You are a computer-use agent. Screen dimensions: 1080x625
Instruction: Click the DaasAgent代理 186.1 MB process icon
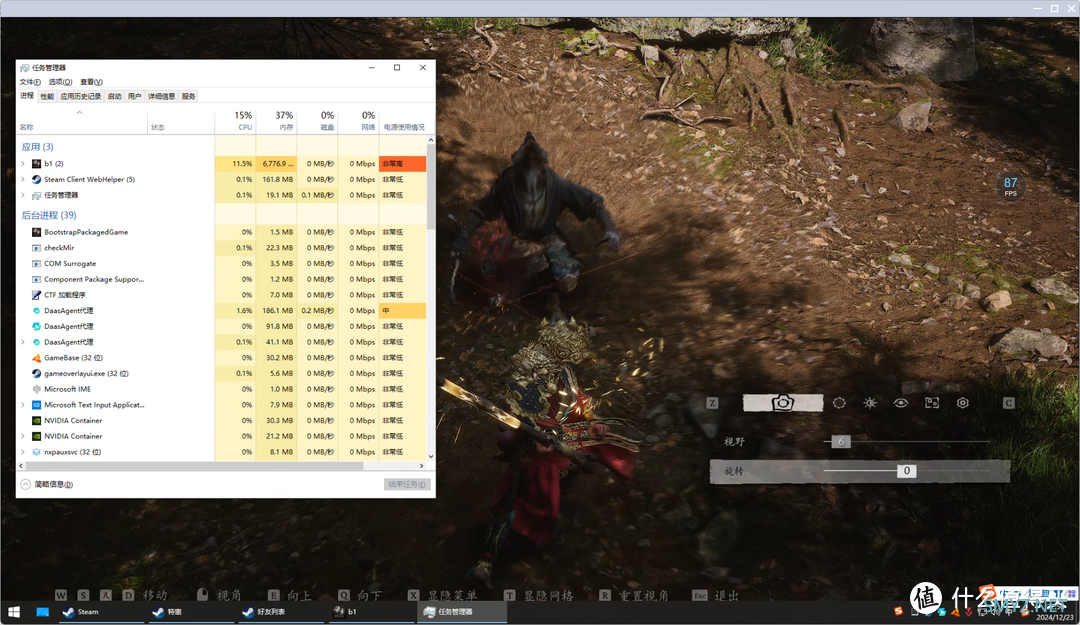pyautogui.click(x=37, y=311)
